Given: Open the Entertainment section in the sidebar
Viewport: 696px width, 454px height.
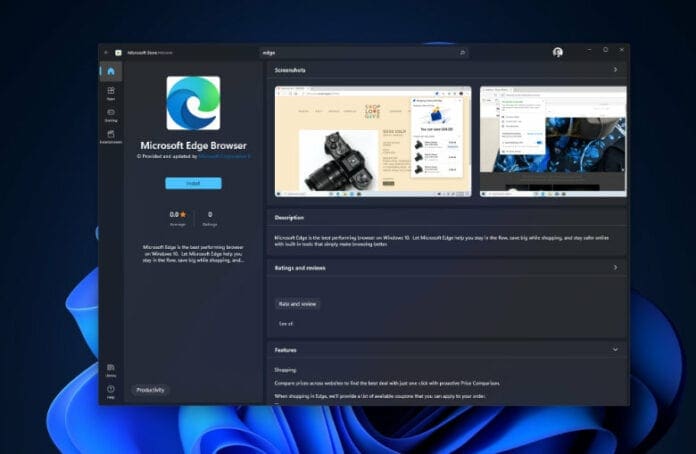Looking at the screenshot, I should pos(111,137).
